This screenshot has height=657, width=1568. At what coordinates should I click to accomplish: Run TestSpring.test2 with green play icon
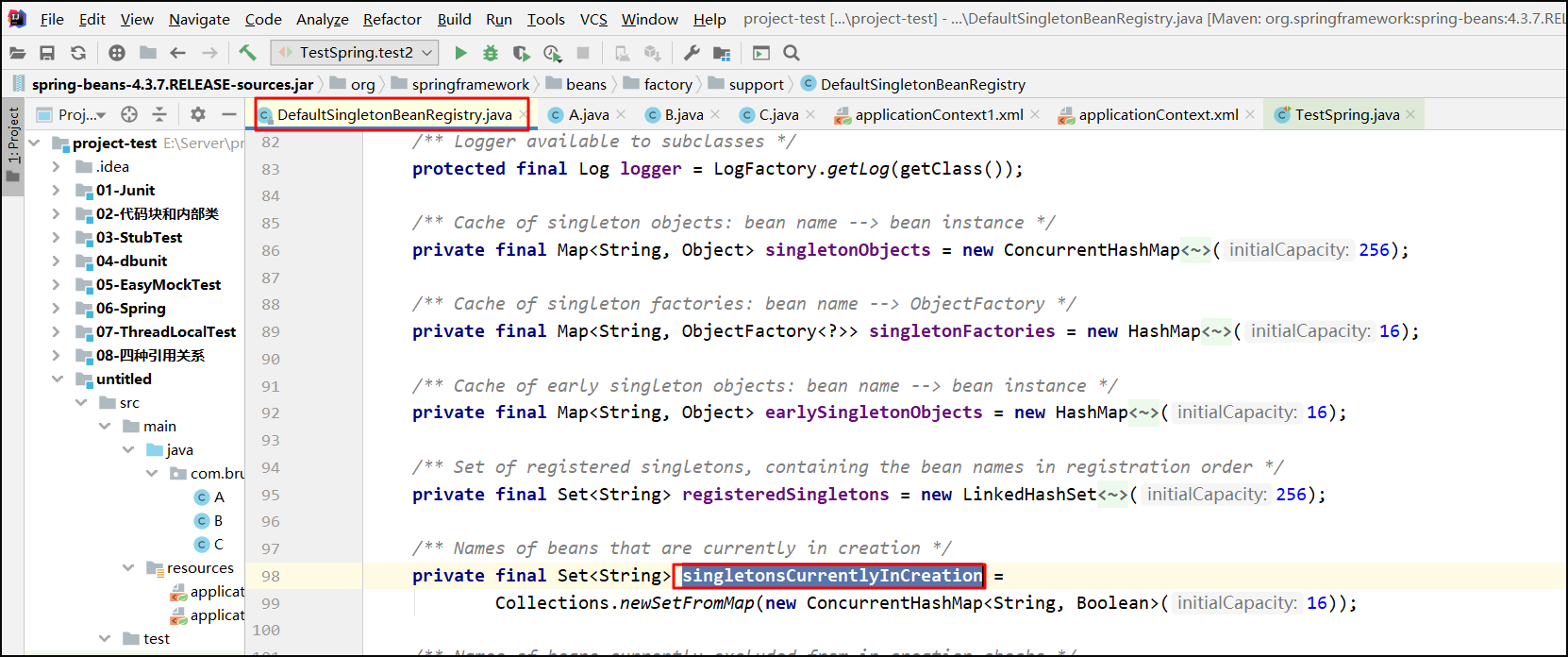tap(460, 53)
